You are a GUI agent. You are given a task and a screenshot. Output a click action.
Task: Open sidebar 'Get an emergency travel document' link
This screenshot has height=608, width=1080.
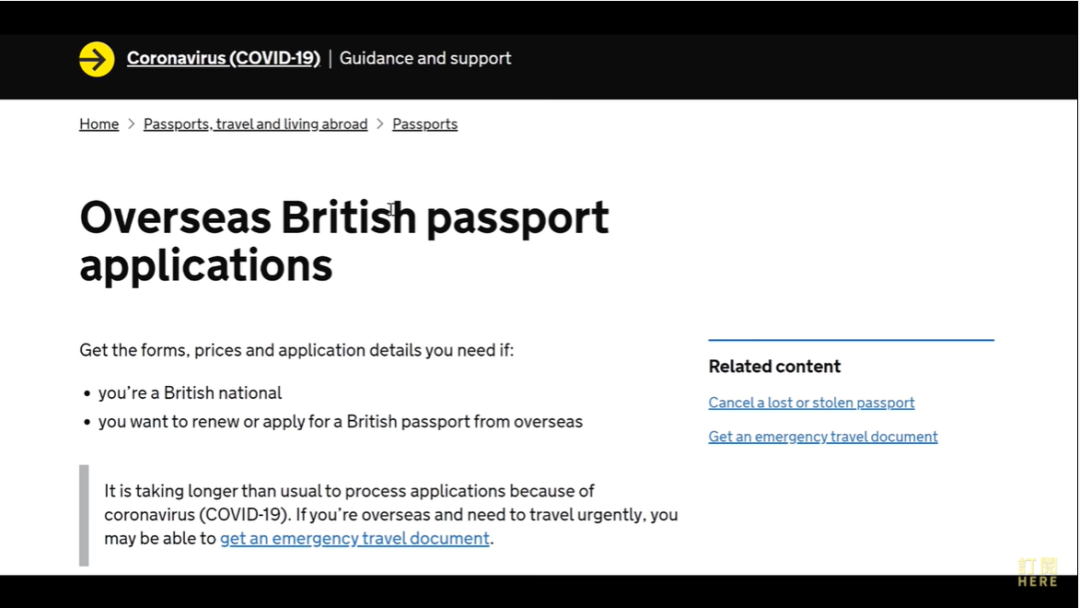click(x=823, y=437)
